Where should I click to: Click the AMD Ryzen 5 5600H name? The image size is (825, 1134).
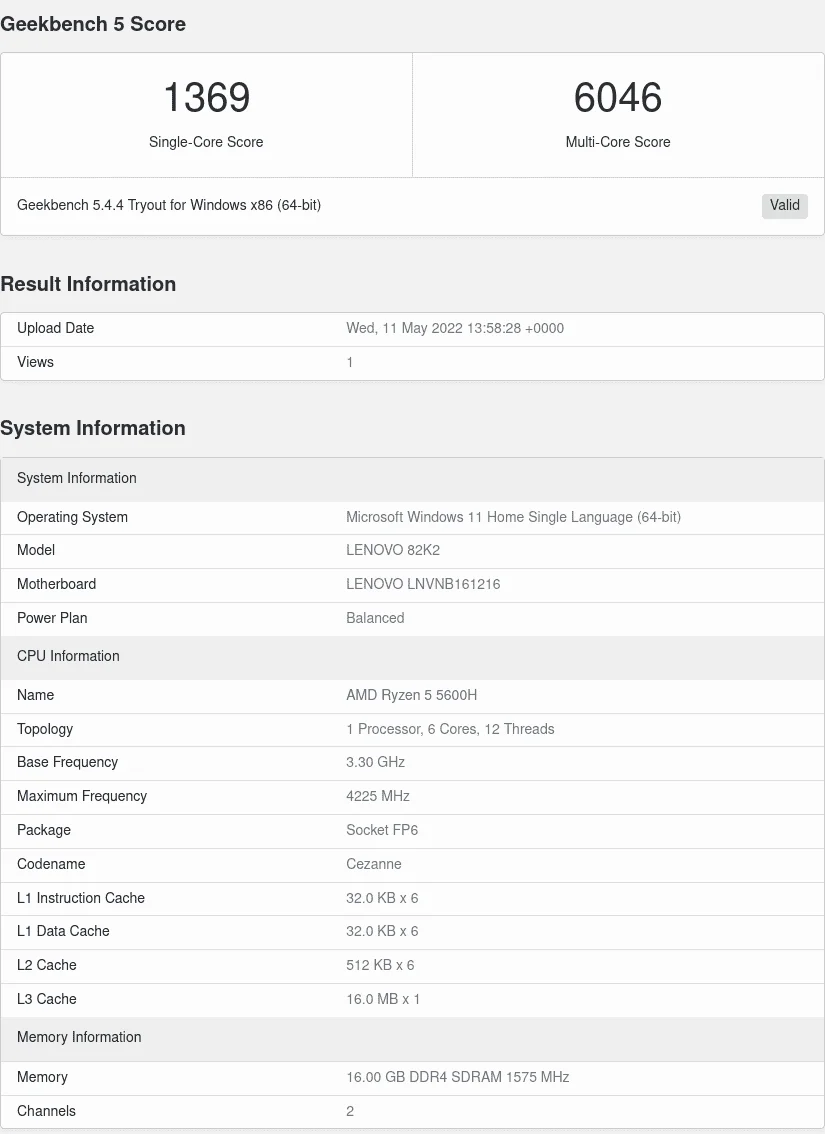(411, 695)
